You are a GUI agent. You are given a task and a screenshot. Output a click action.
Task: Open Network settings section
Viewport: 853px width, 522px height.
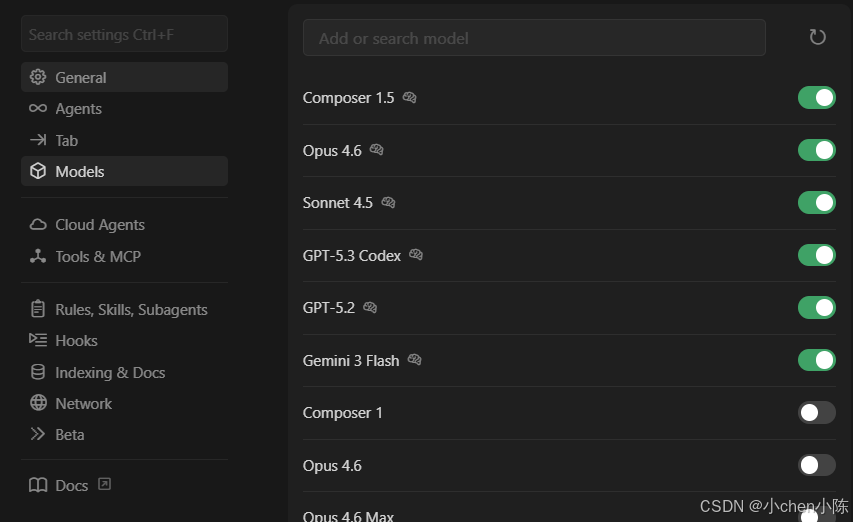click(x=124, y=403)
